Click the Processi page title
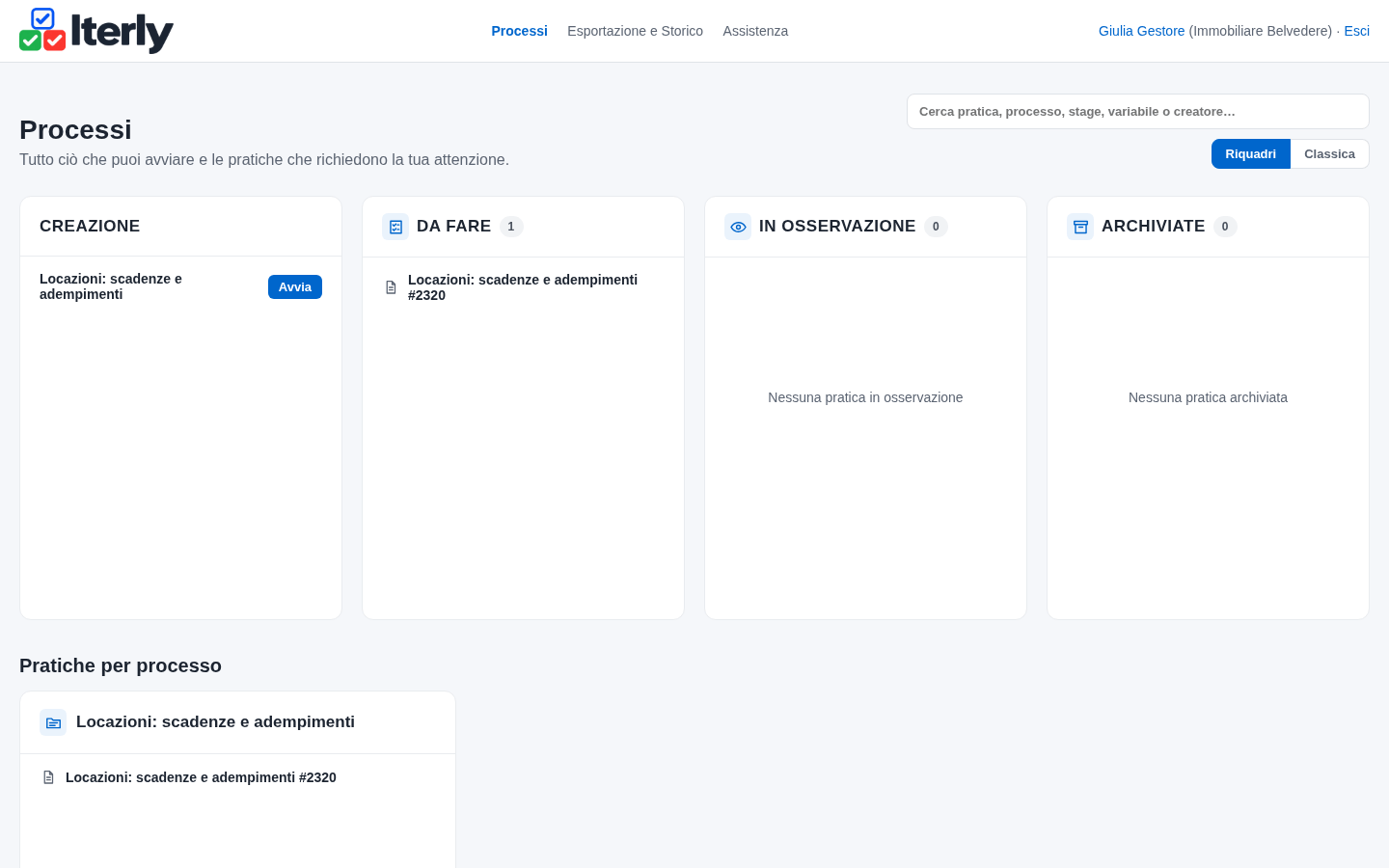This screenshot has width=1389, height=868. point(75,129)
